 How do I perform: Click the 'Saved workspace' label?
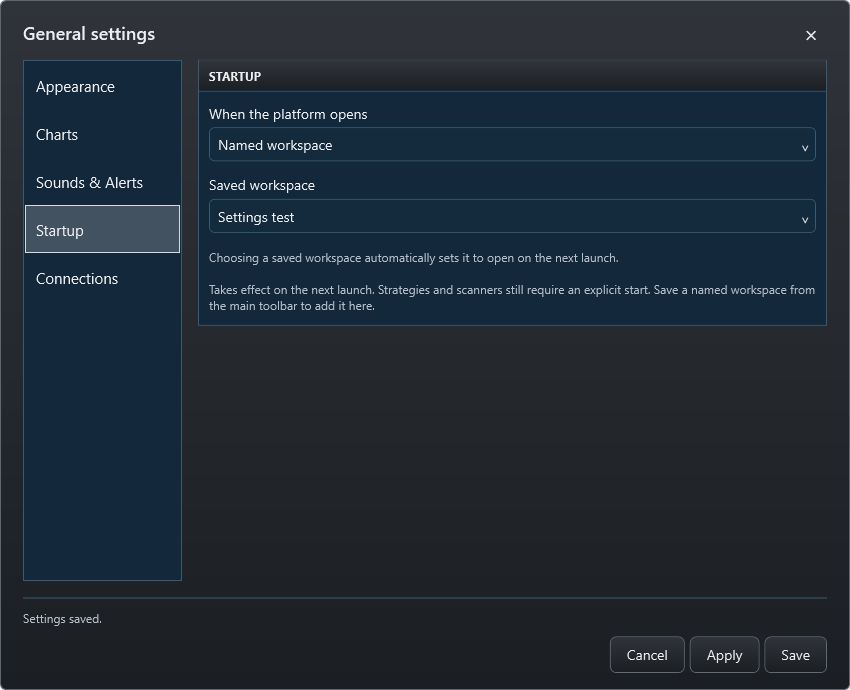[x=262, y=185]
